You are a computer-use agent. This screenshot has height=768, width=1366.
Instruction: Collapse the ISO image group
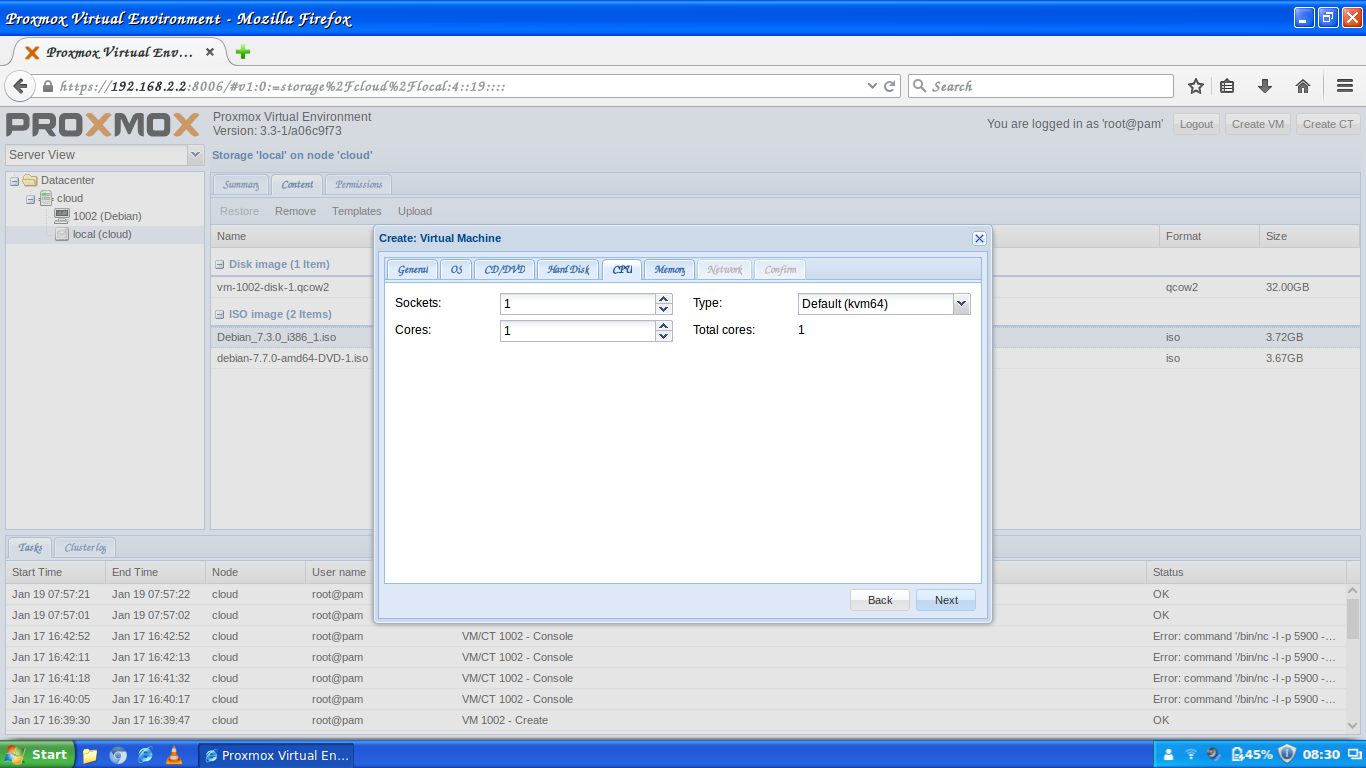(220, 315)
